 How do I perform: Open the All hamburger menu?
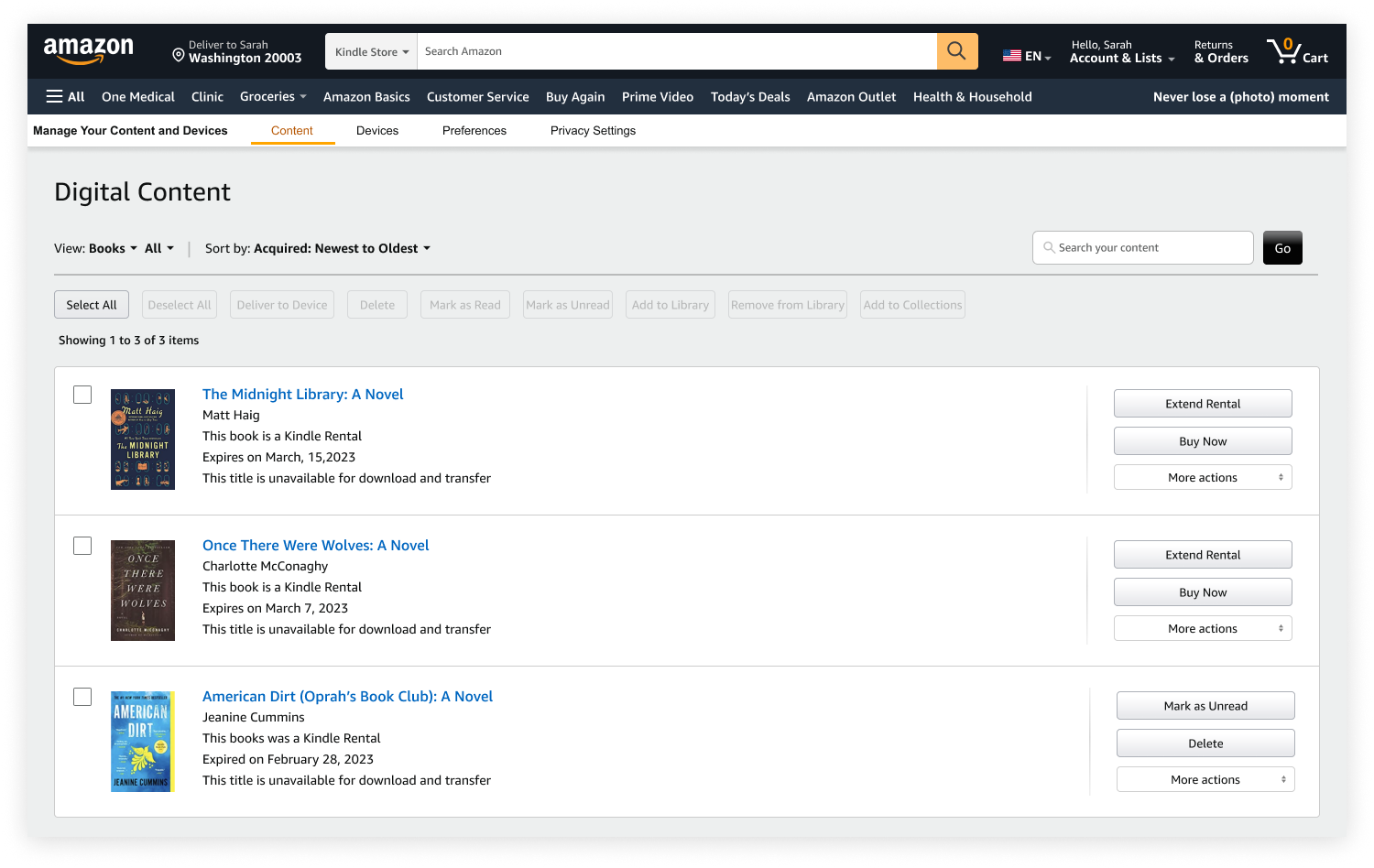(x=65, y=96)
